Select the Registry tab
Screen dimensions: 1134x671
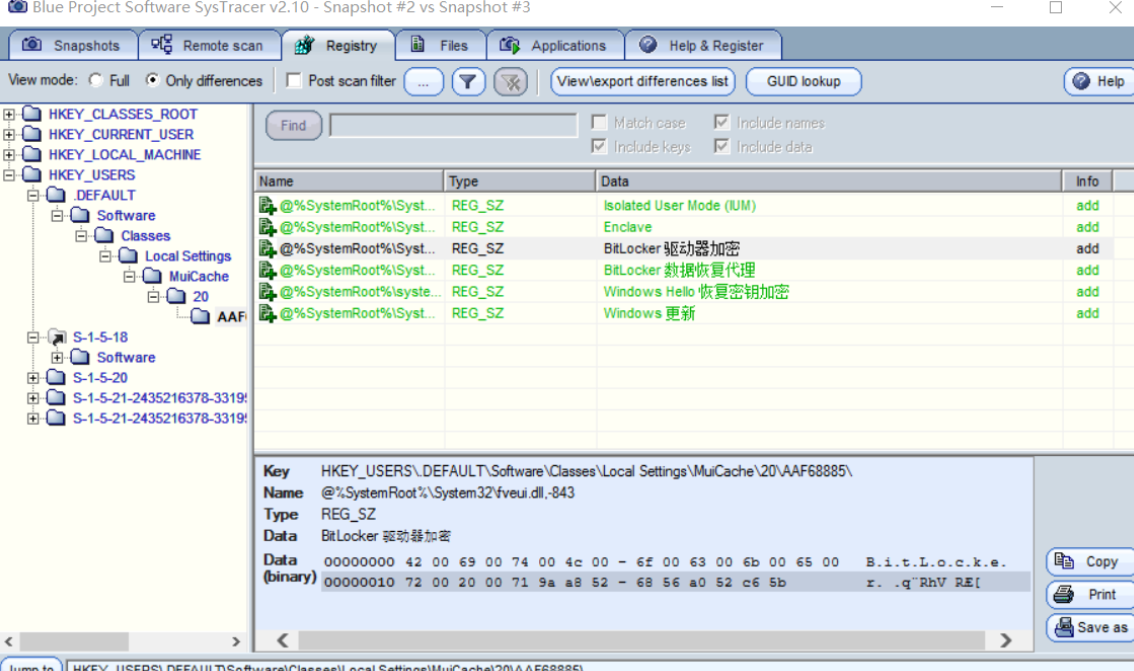[x=338, y=46]
